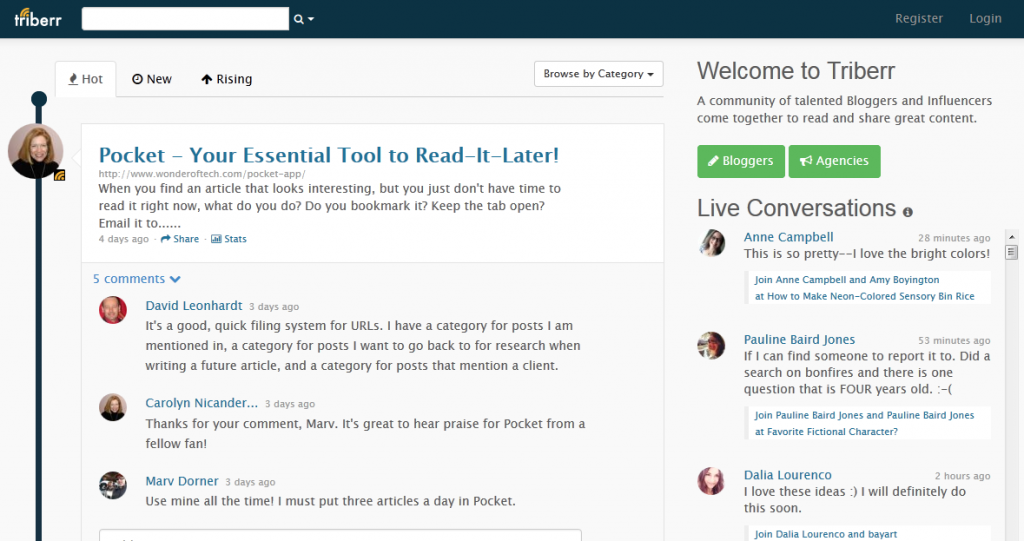Click Anne Campbell's avatar in Live Conversations

(x=712, y=242)
